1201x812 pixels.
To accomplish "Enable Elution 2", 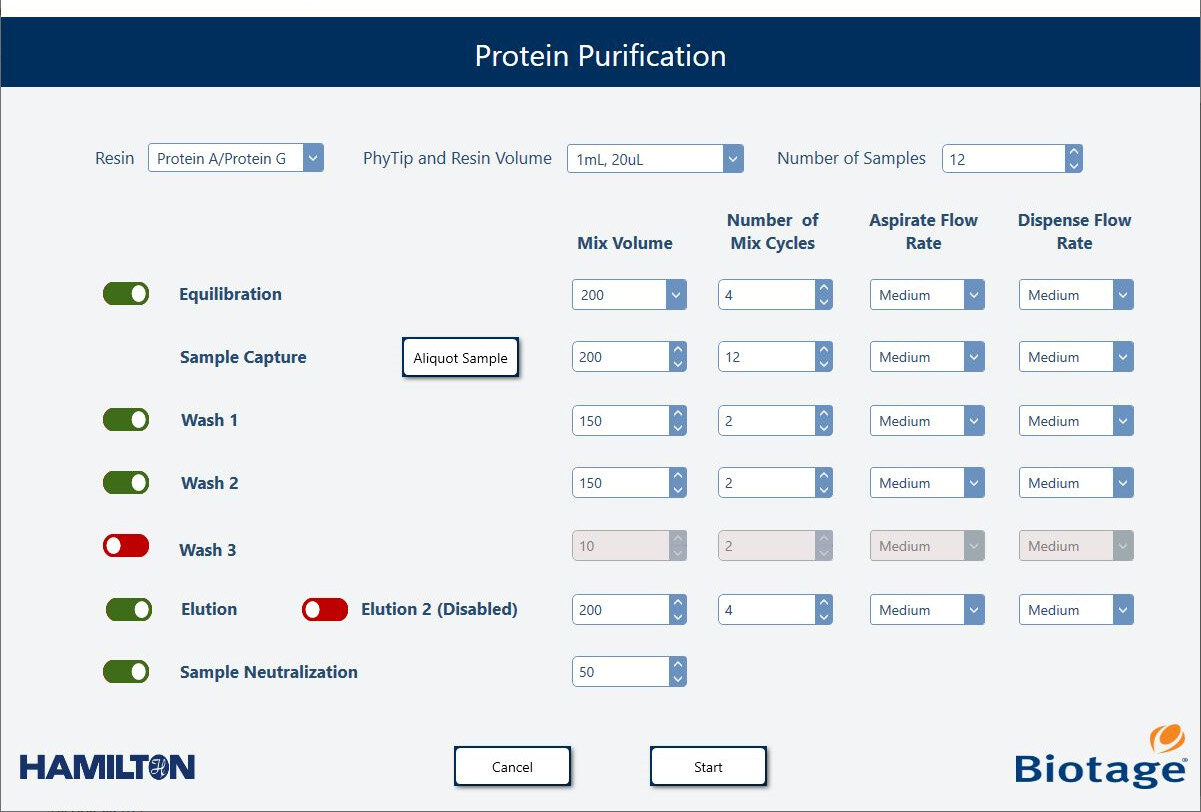I will (324, 609).
